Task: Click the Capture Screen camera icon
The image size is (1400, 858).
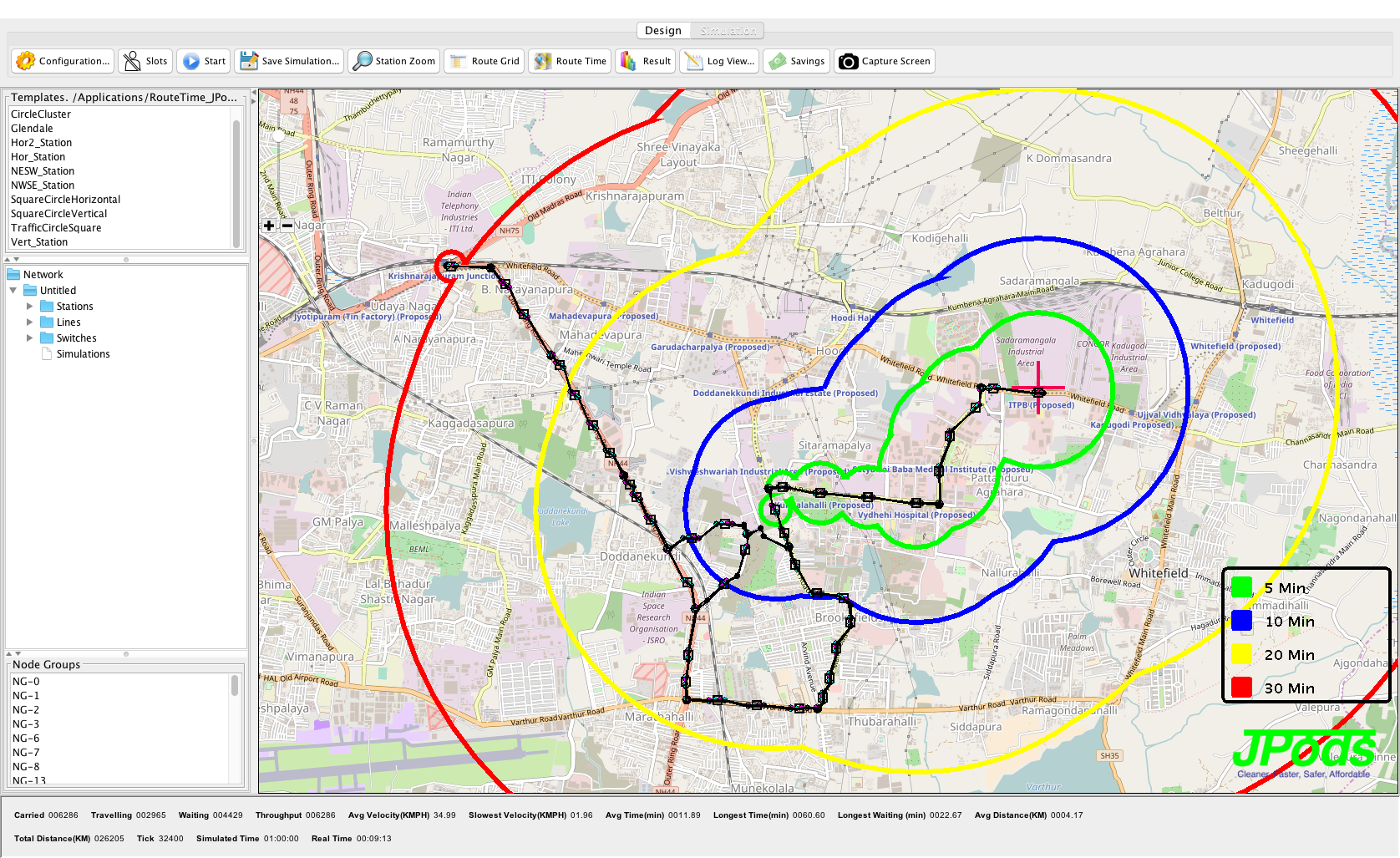Action: [x=848, y=61]
